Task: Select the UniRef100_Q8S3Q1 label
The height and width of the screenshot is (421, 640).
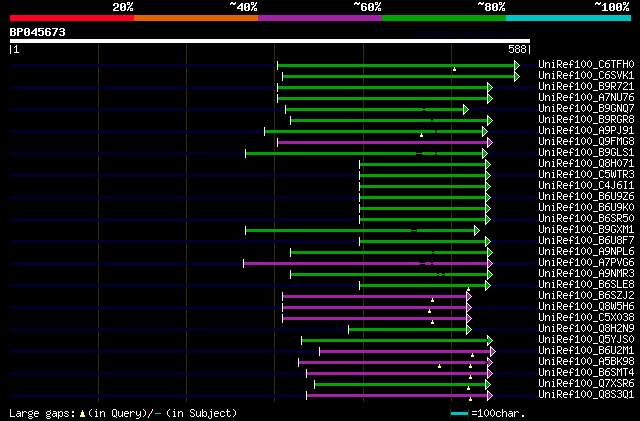Action: [586, 395]
